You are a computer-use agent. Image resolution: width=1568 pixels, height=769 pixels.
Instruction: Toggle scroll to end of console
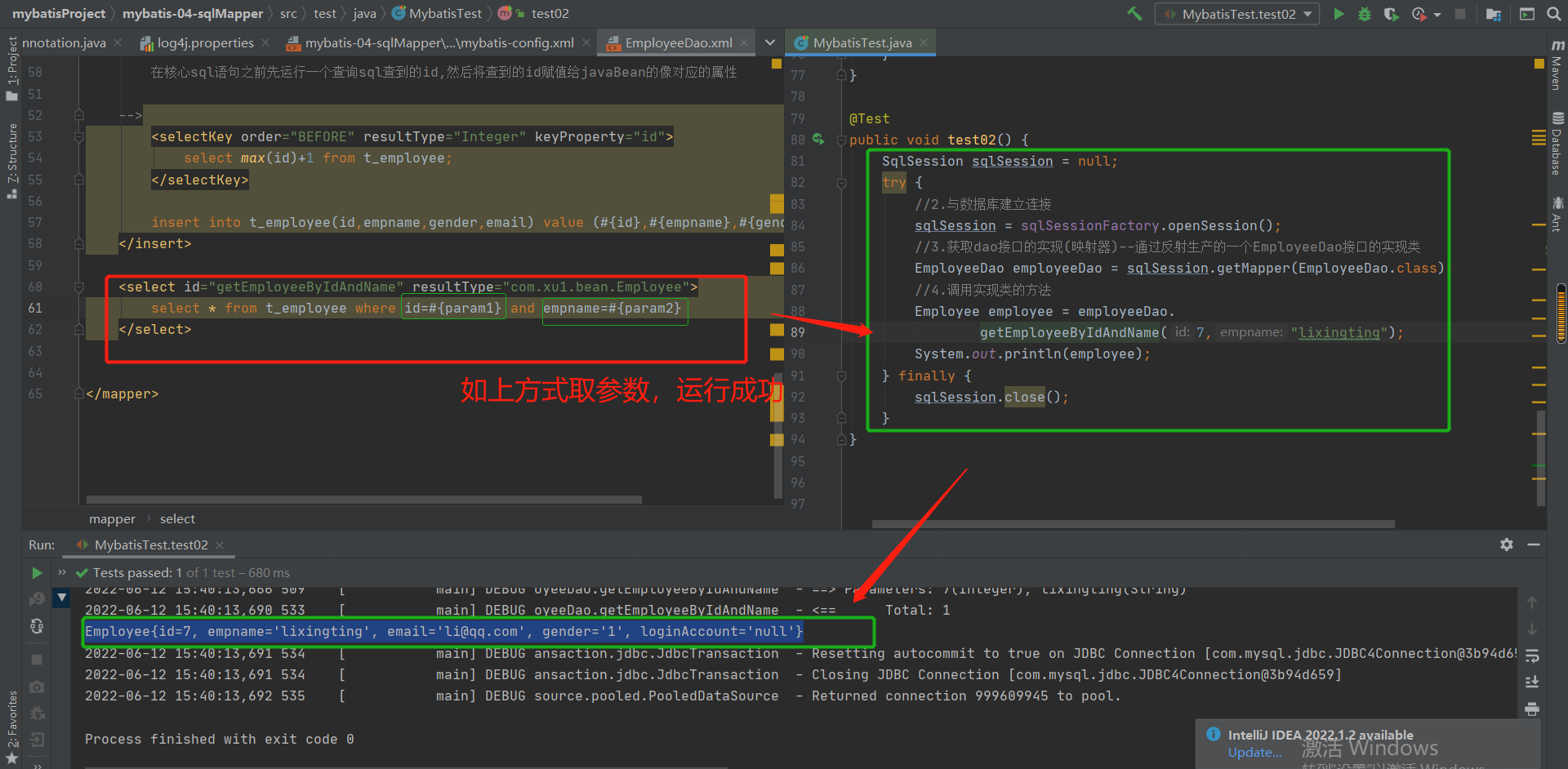1532,682
